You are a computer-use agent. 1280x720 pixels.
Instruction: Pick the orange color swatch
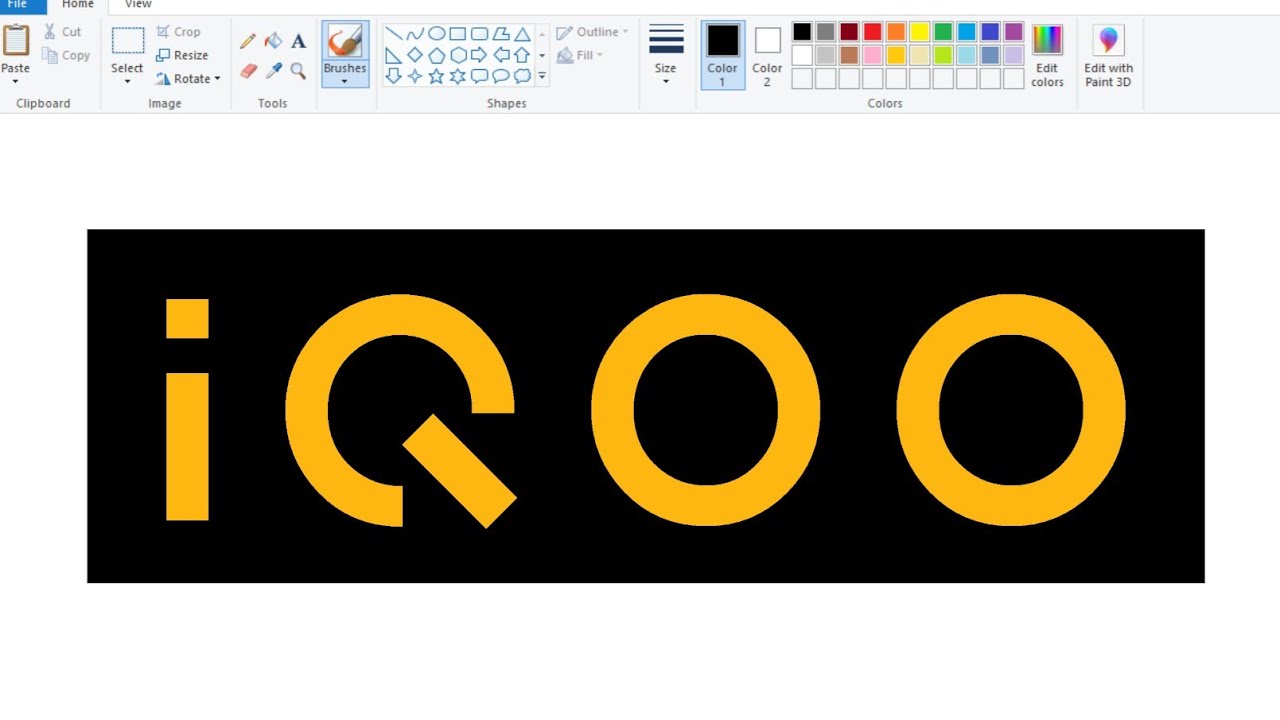pyautogui.click(x=896, y=32)
